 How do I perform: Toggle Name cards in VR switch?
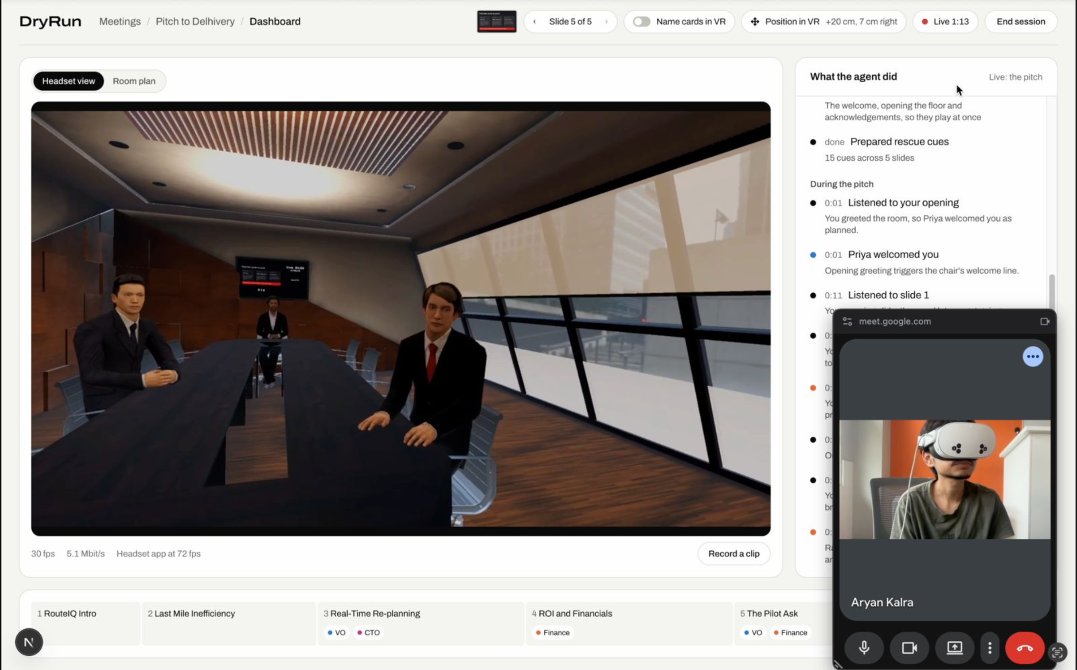point(642,21)
